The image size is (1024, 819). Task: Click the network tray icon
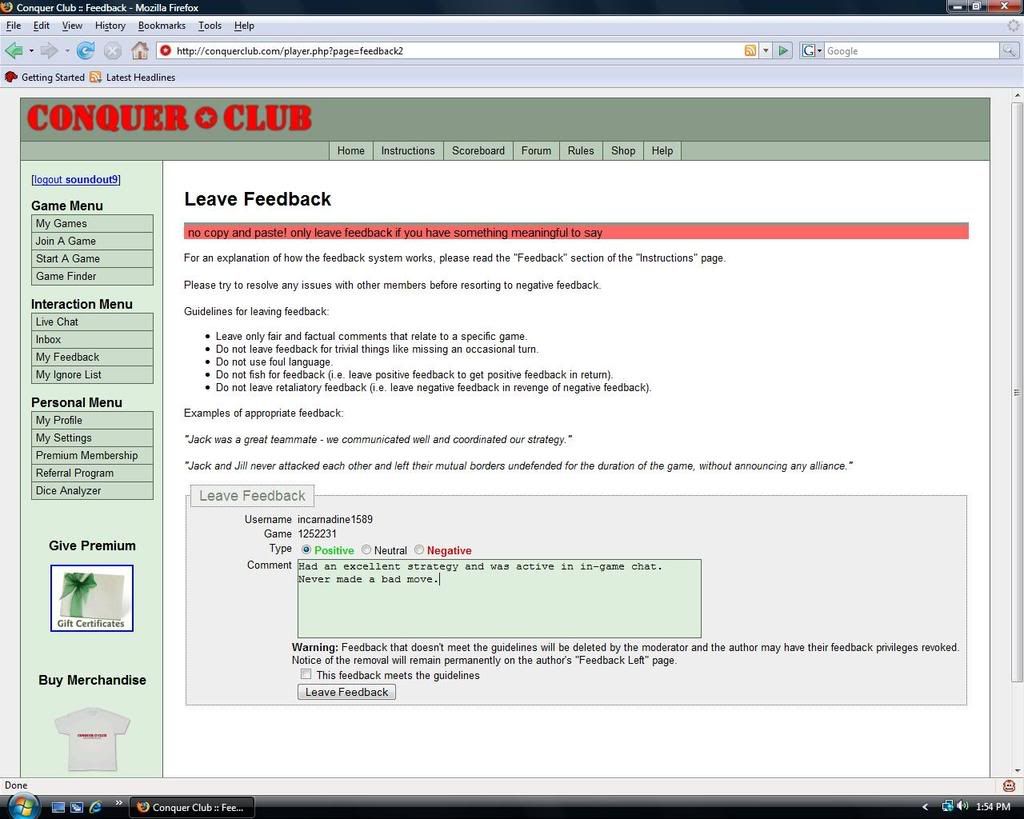(x=948, y=807)
